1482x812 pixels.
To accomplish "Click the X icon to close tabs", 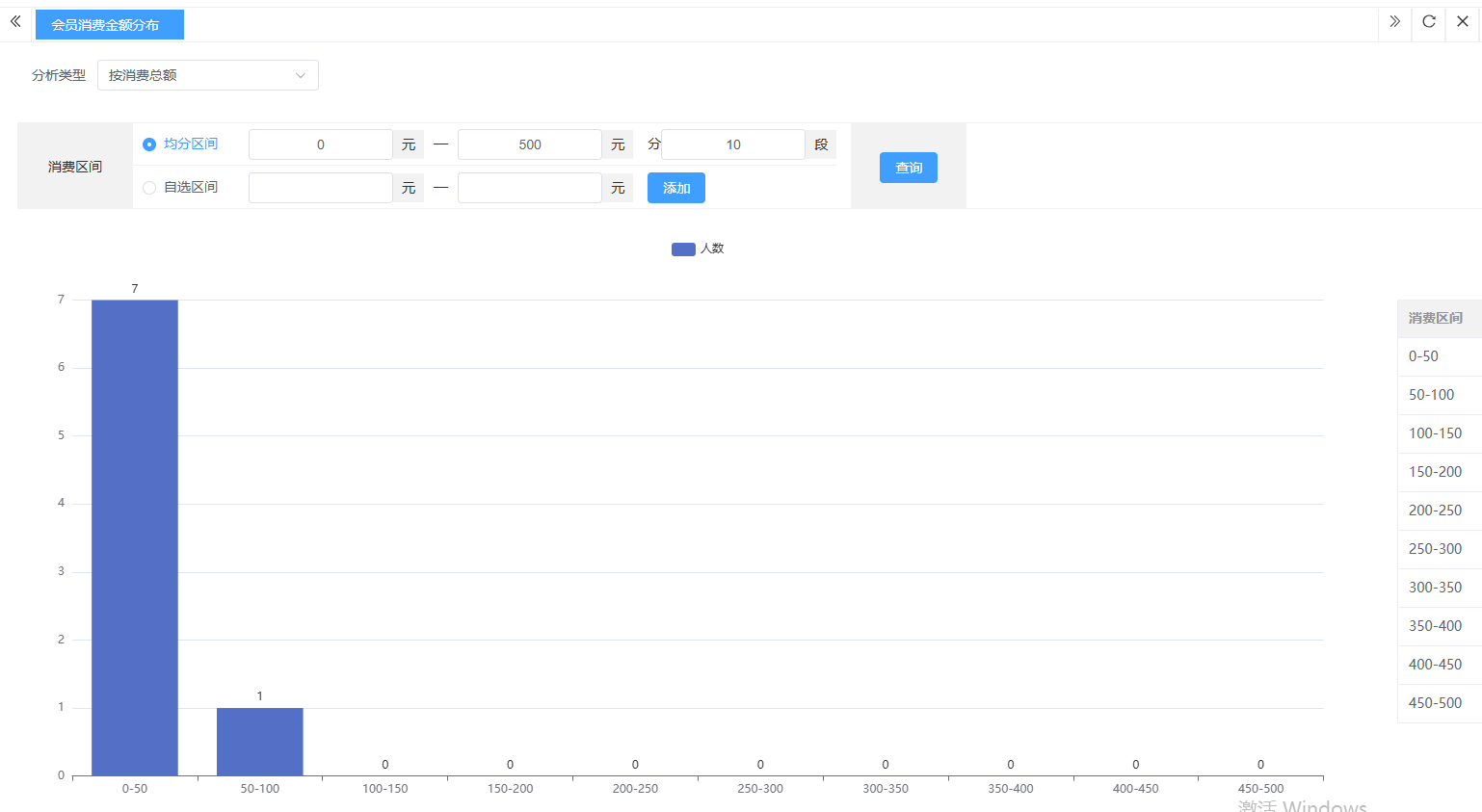I will point(1463,21).
